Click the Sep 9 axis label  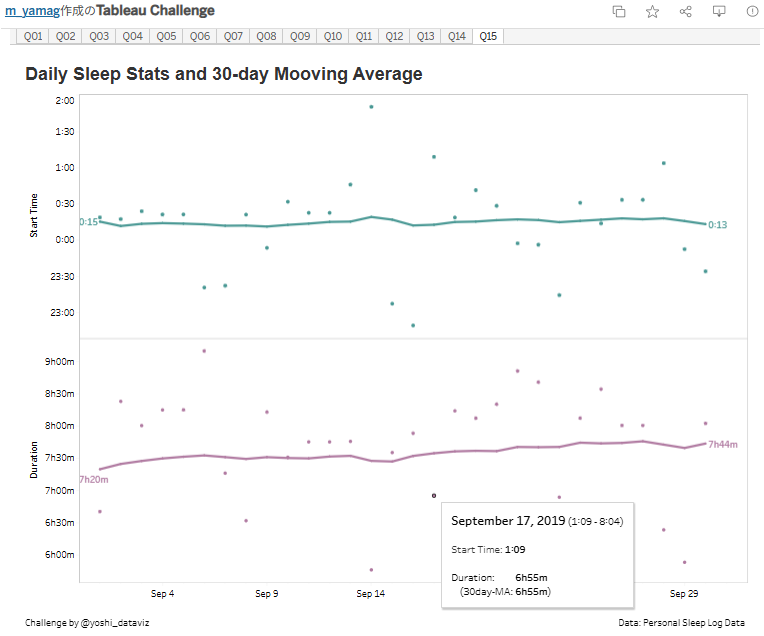pos(267,594)
